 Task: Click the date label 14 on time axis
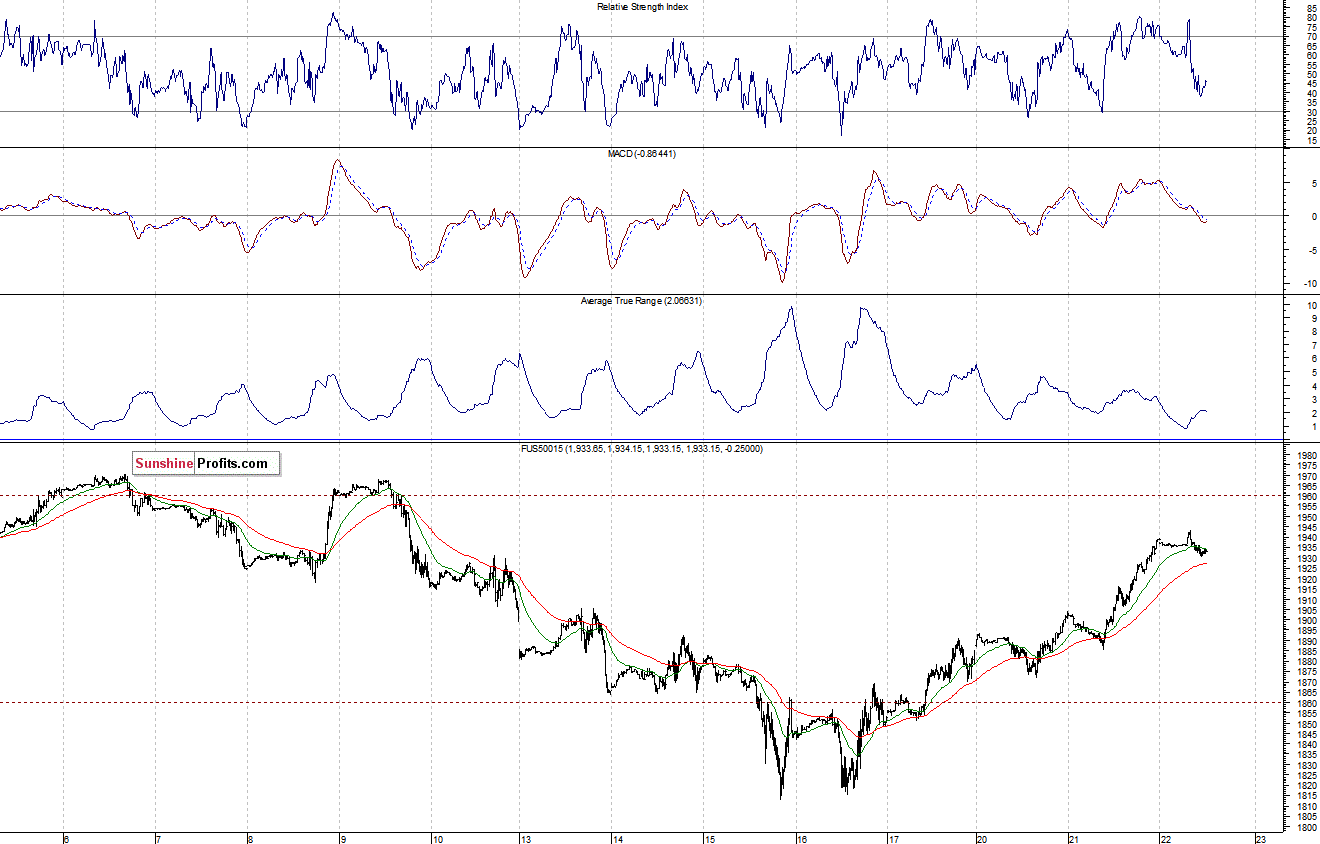[x=618, y=839]
